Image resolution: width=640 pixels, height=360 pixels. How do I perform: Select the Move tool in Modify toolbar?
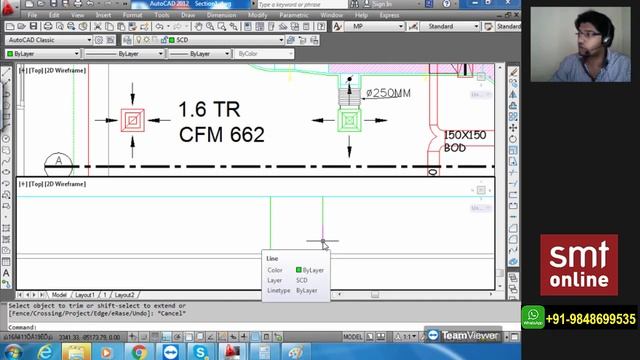[513, 128]
